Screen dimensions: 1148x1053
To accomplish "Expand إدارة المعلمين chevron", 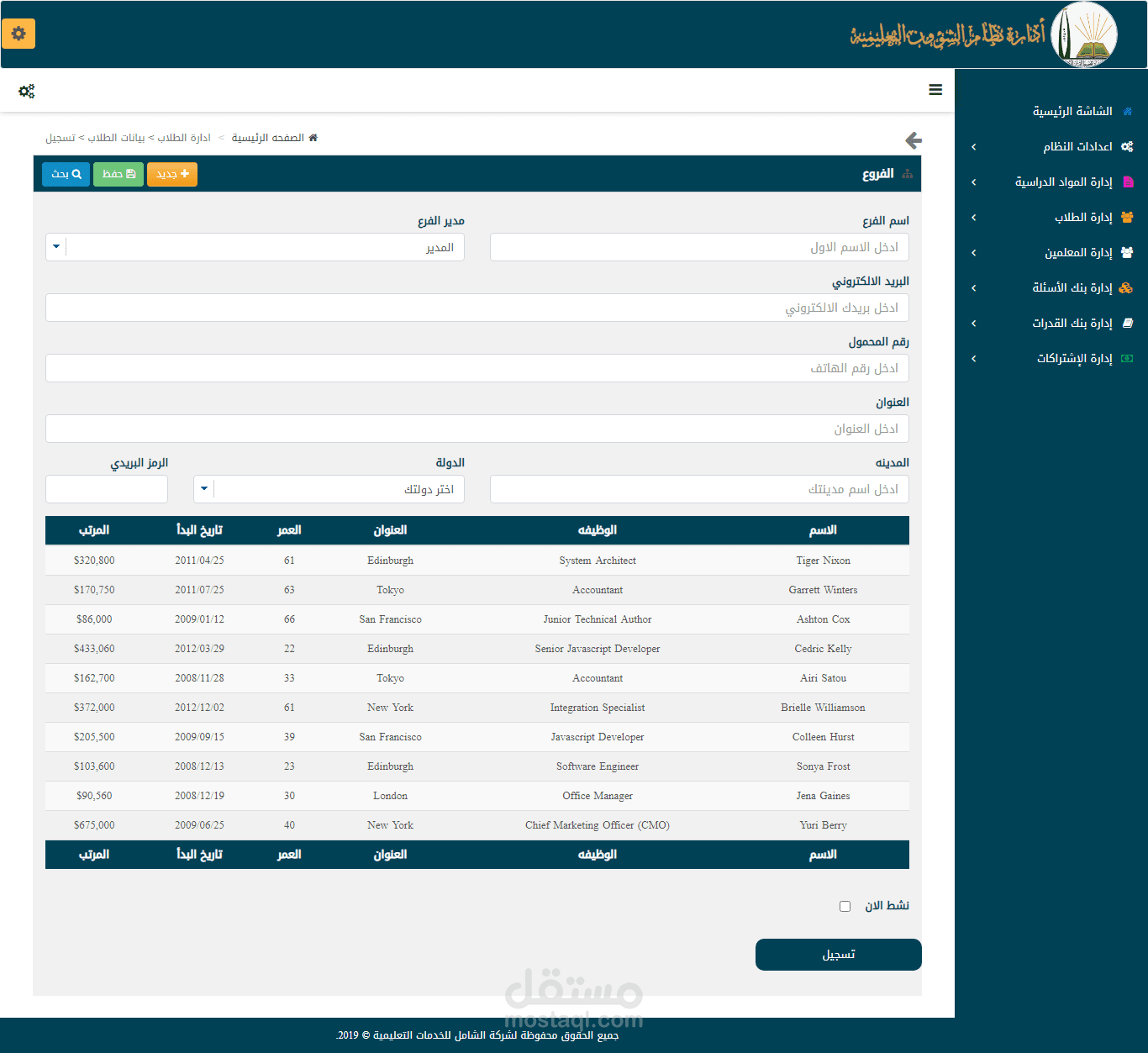I will point(974,253).
